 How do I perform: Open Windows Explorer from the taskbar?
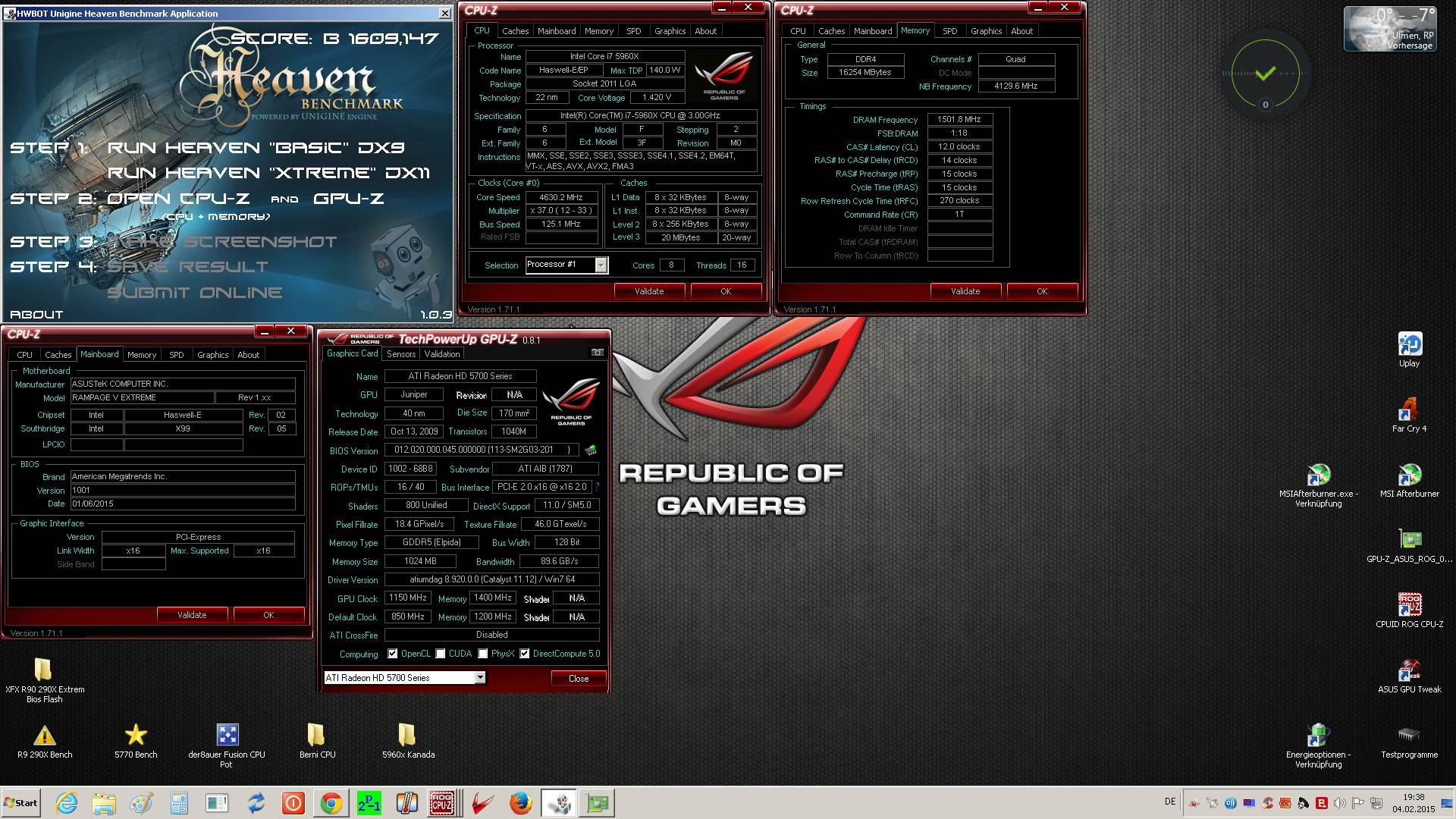tap(104, 803)
